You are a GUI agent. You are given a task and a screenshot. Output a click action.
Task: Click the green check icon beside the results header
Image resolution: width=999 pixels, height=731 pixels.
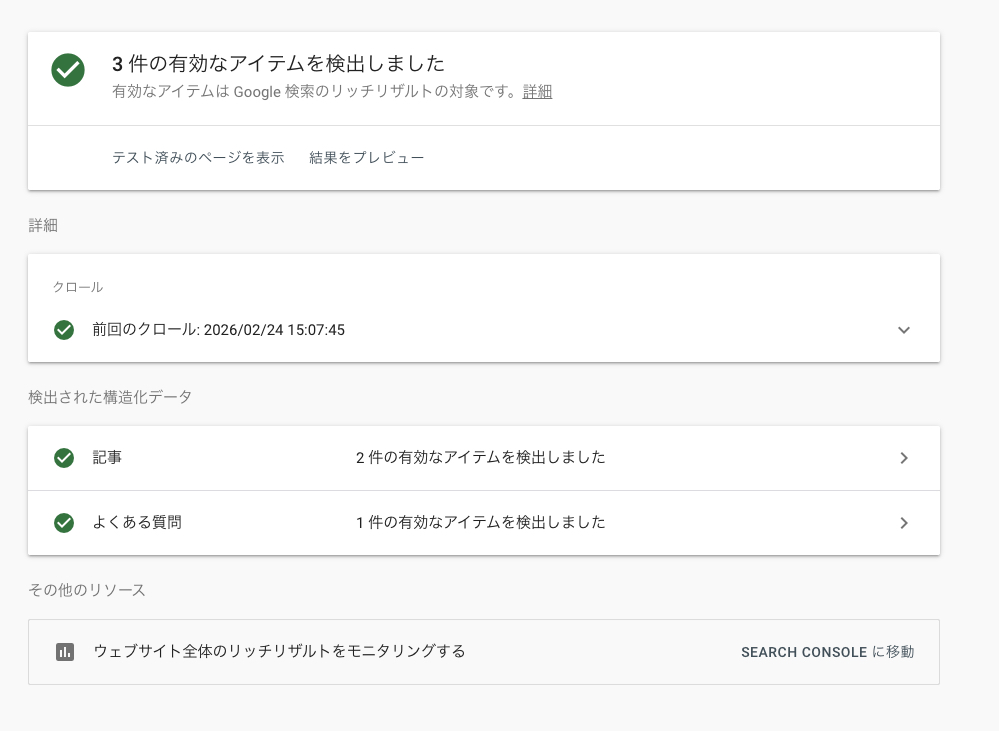pos(67,70)
